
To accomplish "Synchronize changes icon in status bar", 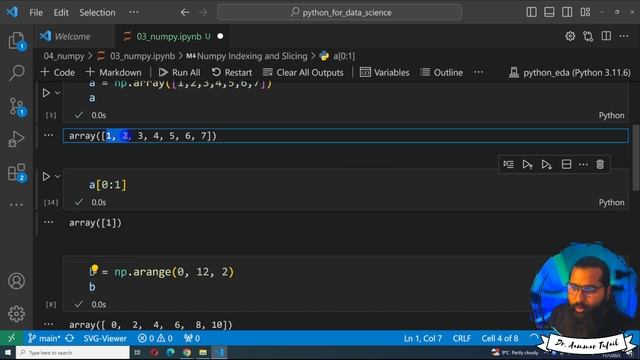I will (x=70, y=338).
